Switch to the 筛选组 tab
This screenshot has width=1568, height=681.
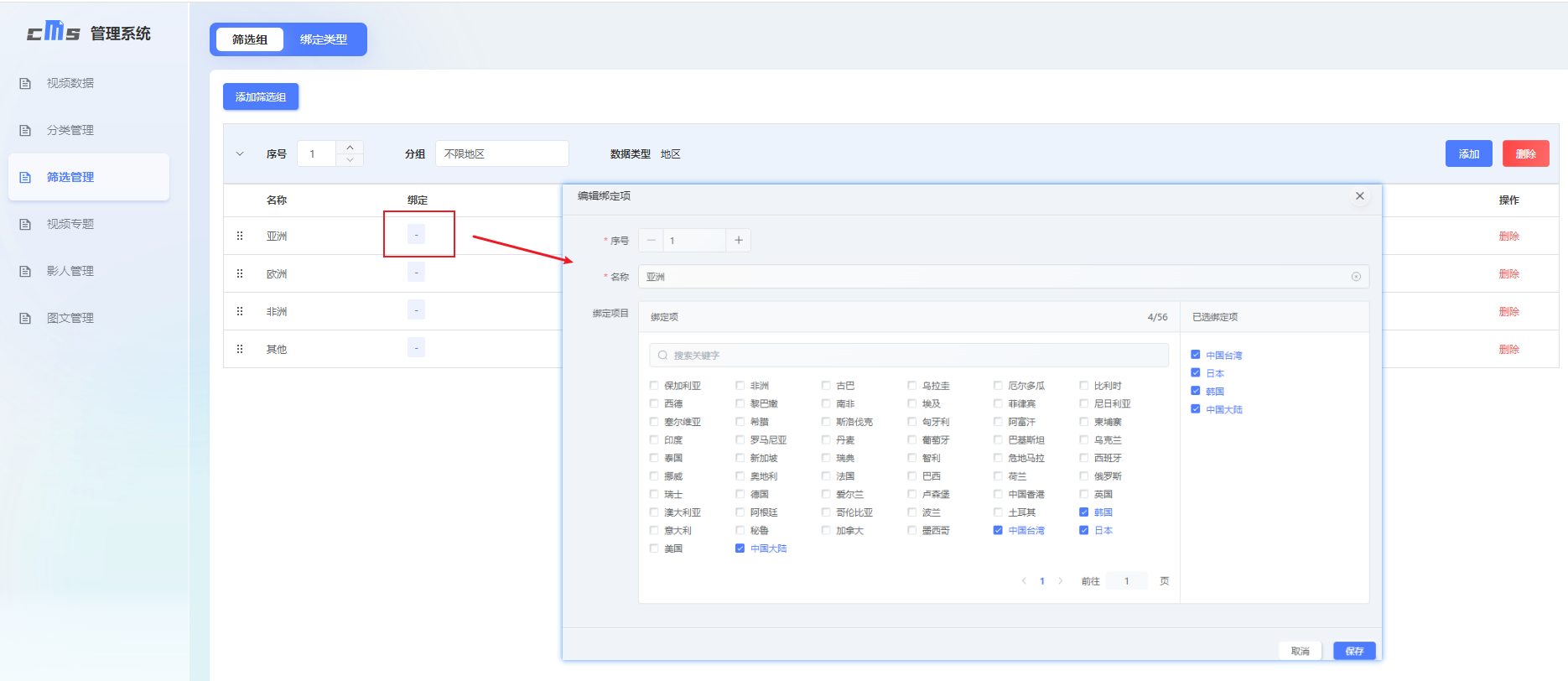(250, 39)
